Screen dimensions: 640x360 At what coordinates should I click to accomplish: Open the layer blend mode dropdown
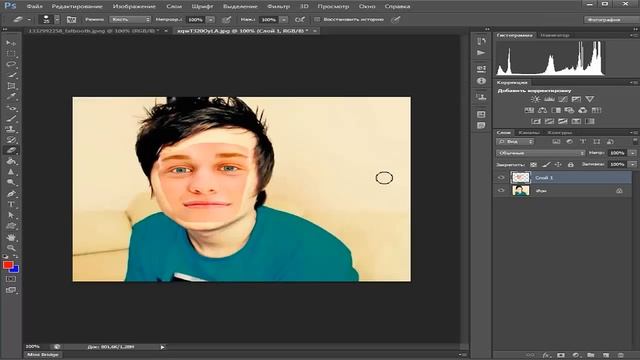(541, 153)
